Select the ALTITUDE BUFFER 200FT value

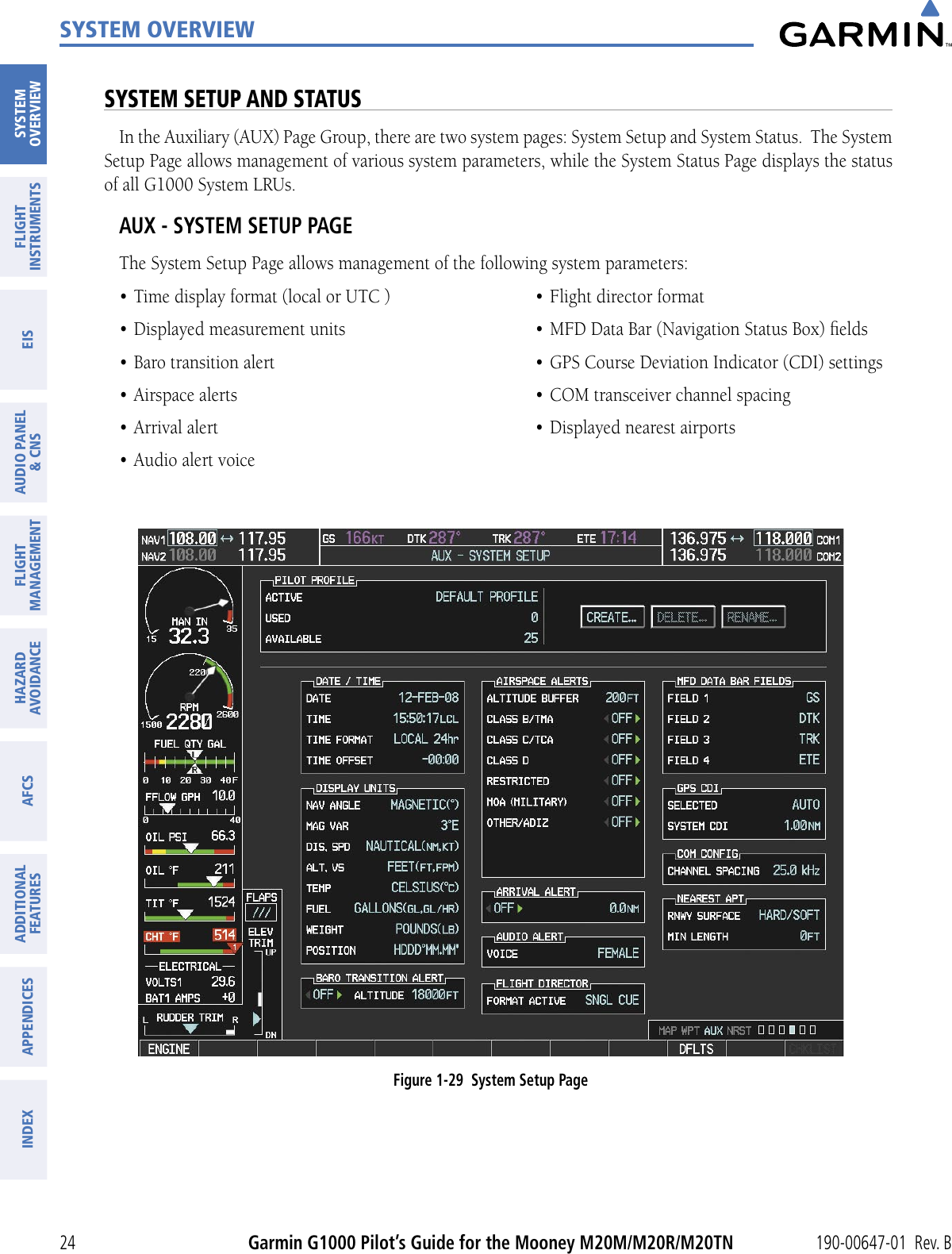(x=622, y=698)
